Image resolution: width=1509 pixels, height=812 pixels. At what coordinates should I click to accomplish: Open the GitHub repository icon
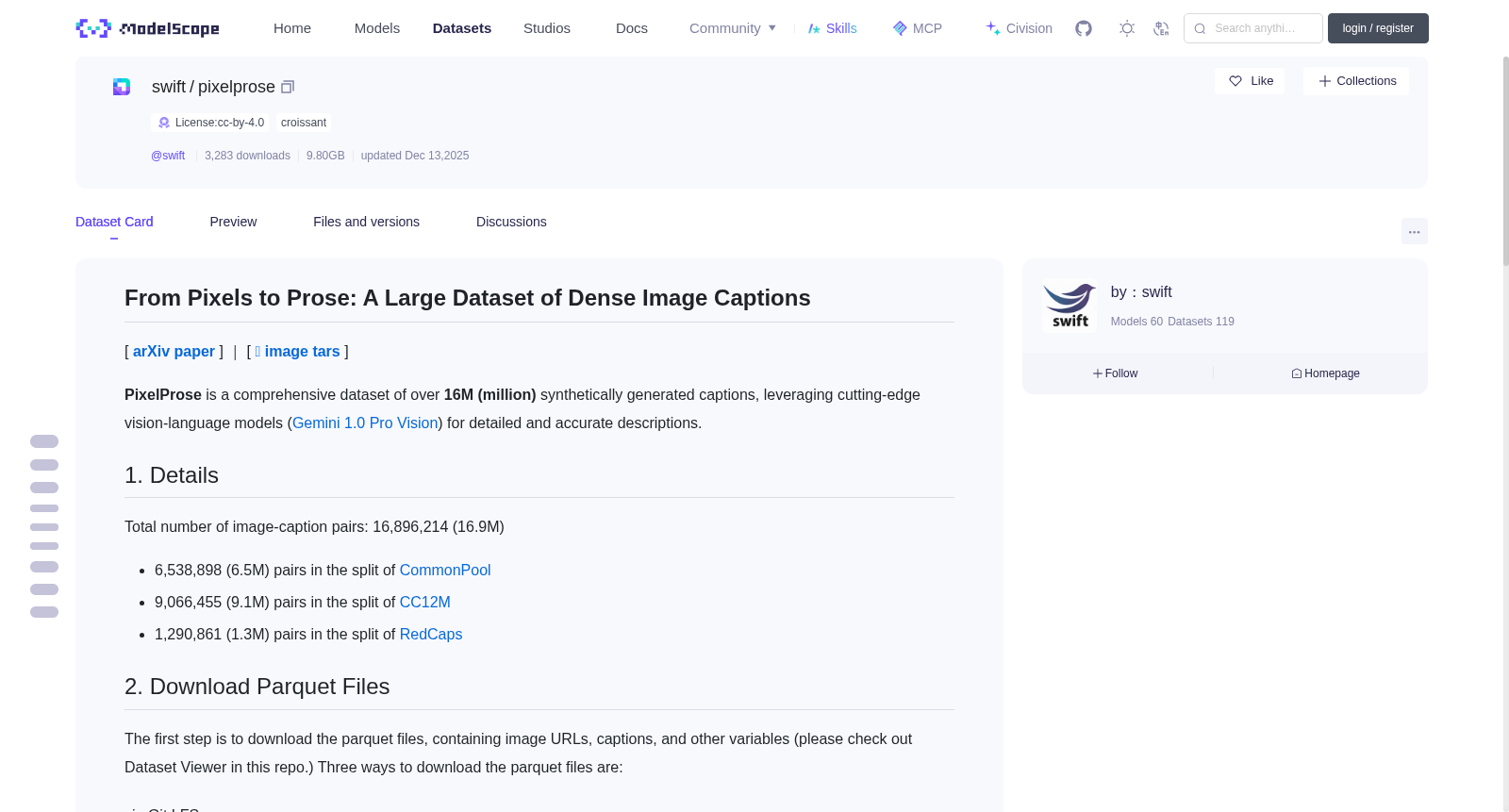click(1084, 28)
